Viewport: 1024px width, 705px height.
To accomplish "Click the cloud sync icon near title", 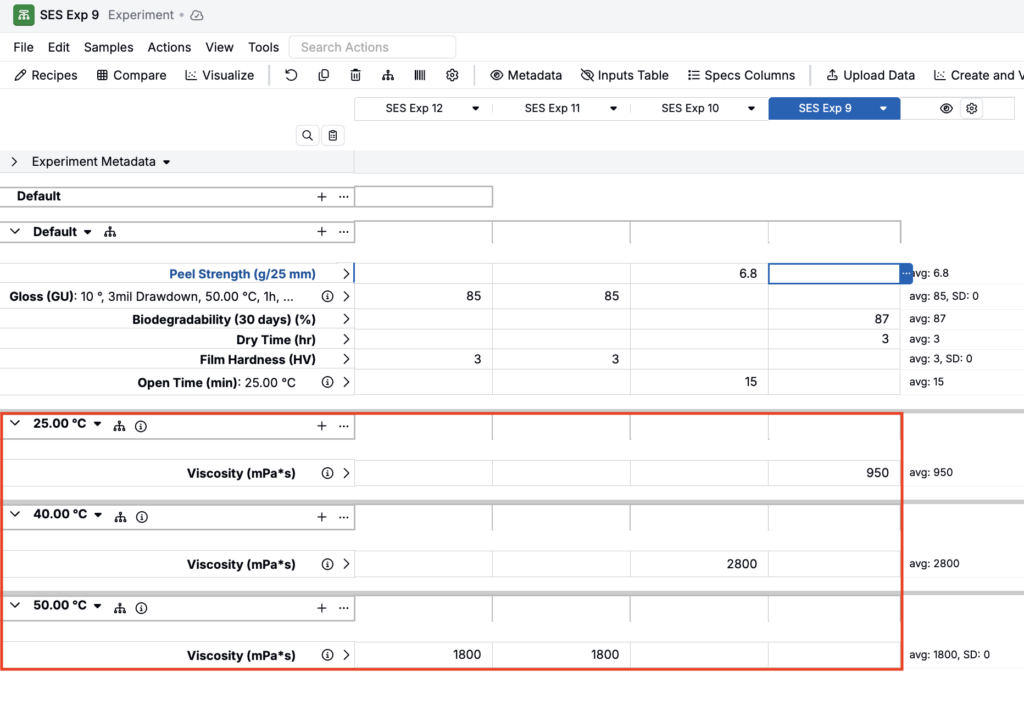I will (197, 15).
